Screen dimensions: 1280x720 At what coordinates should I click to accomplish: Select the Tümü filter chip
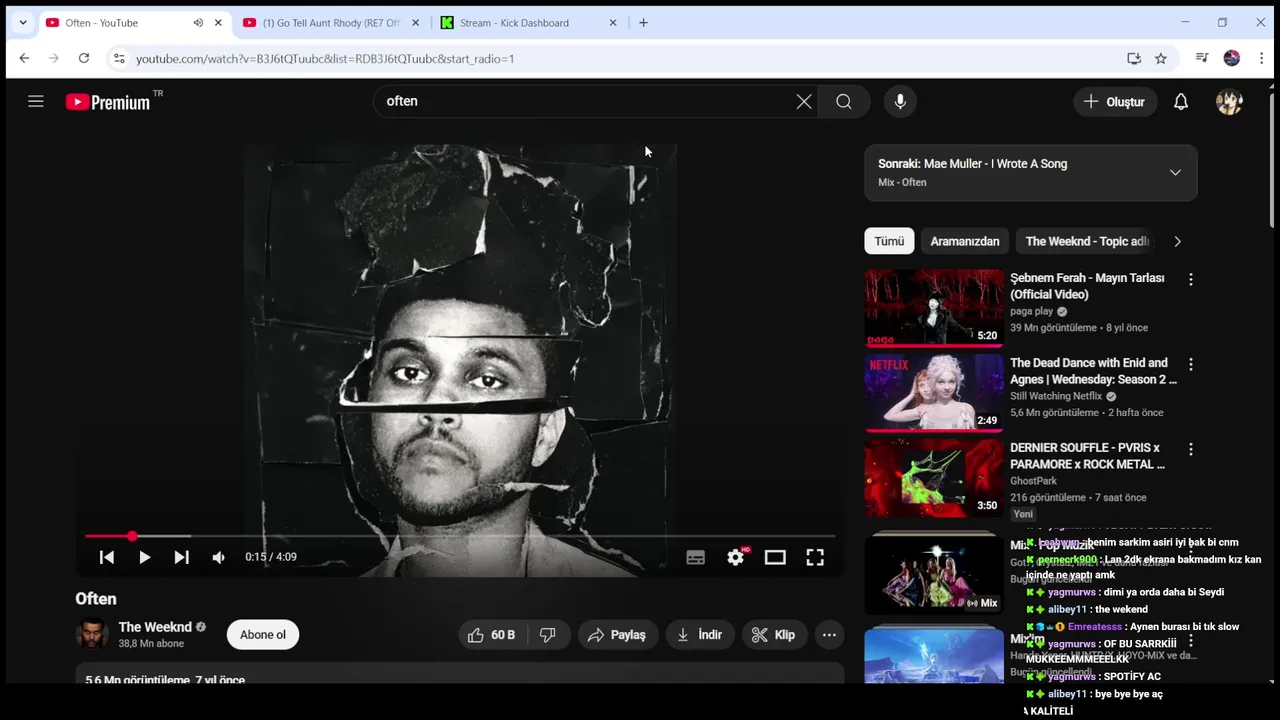tap(889, 241)
